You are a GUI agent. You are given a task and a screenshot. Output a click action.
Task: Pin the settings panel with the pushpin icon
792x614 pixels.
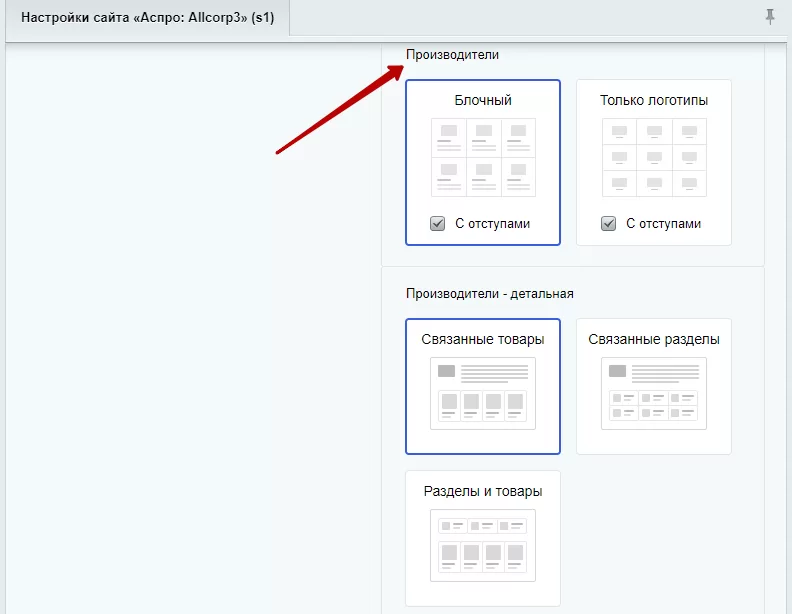770,17
